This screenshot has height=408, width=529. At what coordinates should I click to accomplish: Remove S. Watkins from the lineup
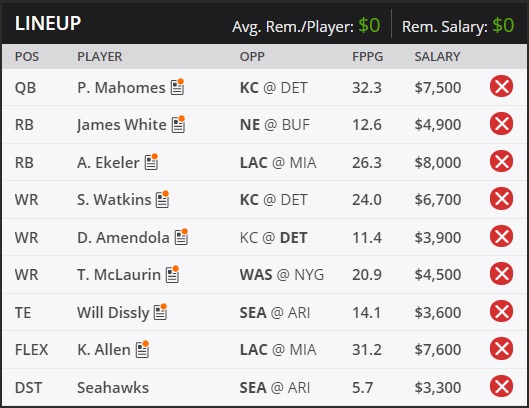(501, 198)
